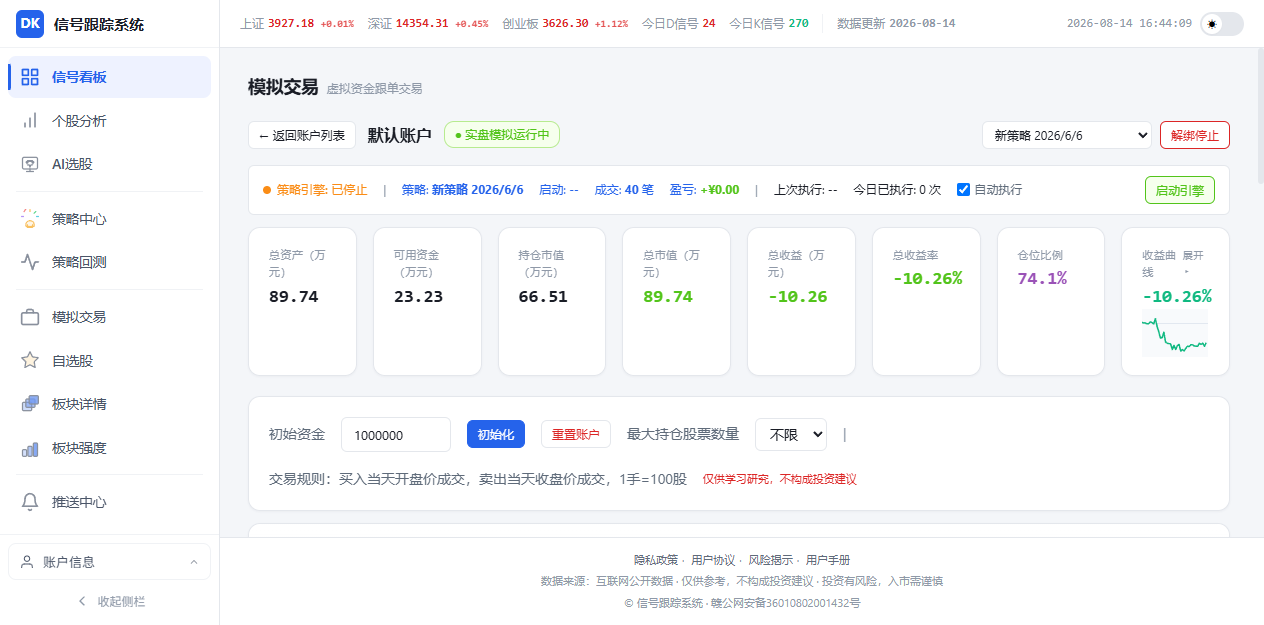
Task: Click the 初始资金 input field
Action: tap(396, 434)
